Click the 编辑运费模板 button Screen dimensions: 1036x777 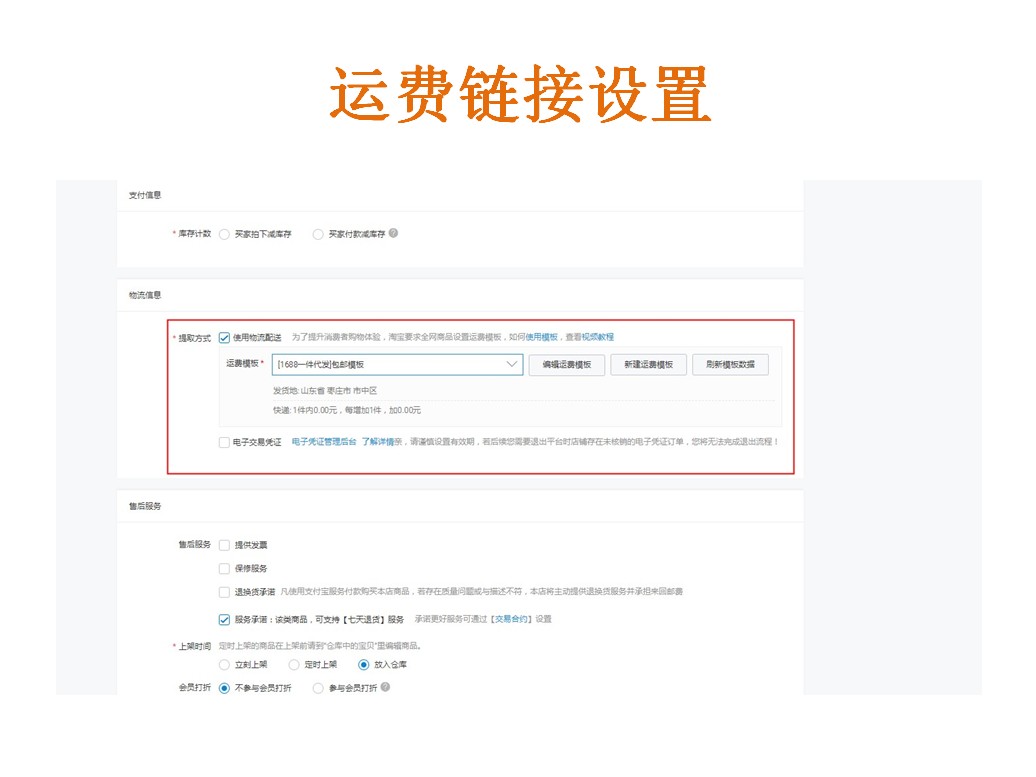(x=568, y=363)
